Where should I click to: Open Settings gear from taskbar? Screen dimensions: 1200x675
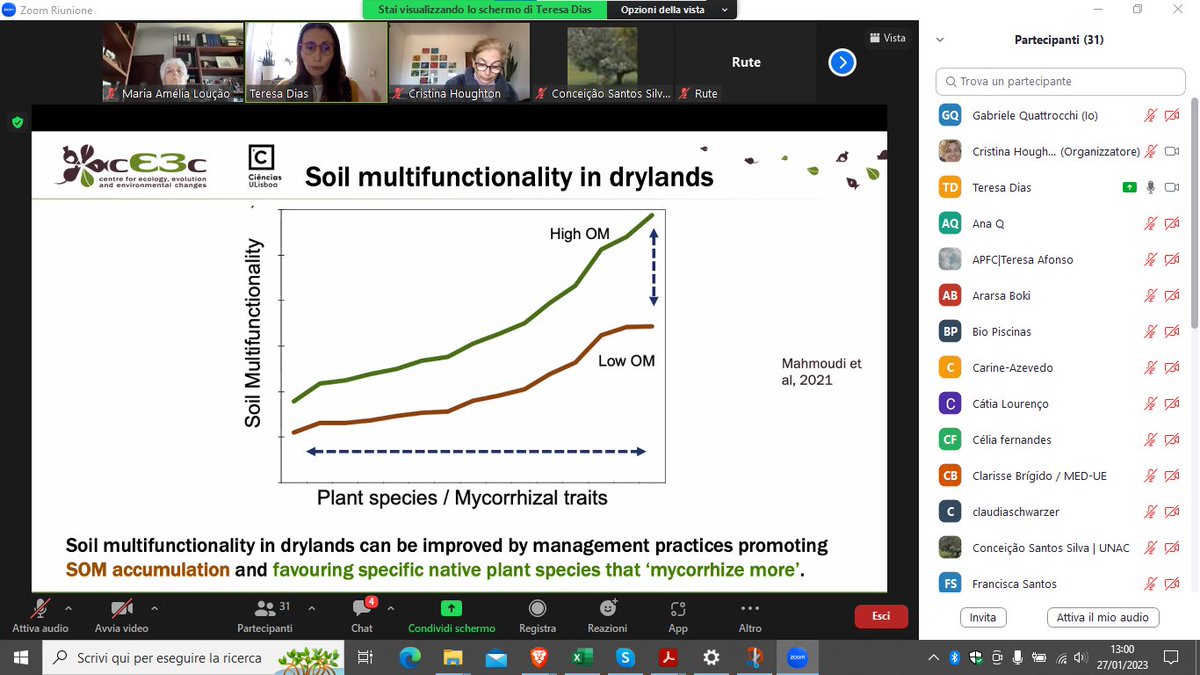click(711, 658)
